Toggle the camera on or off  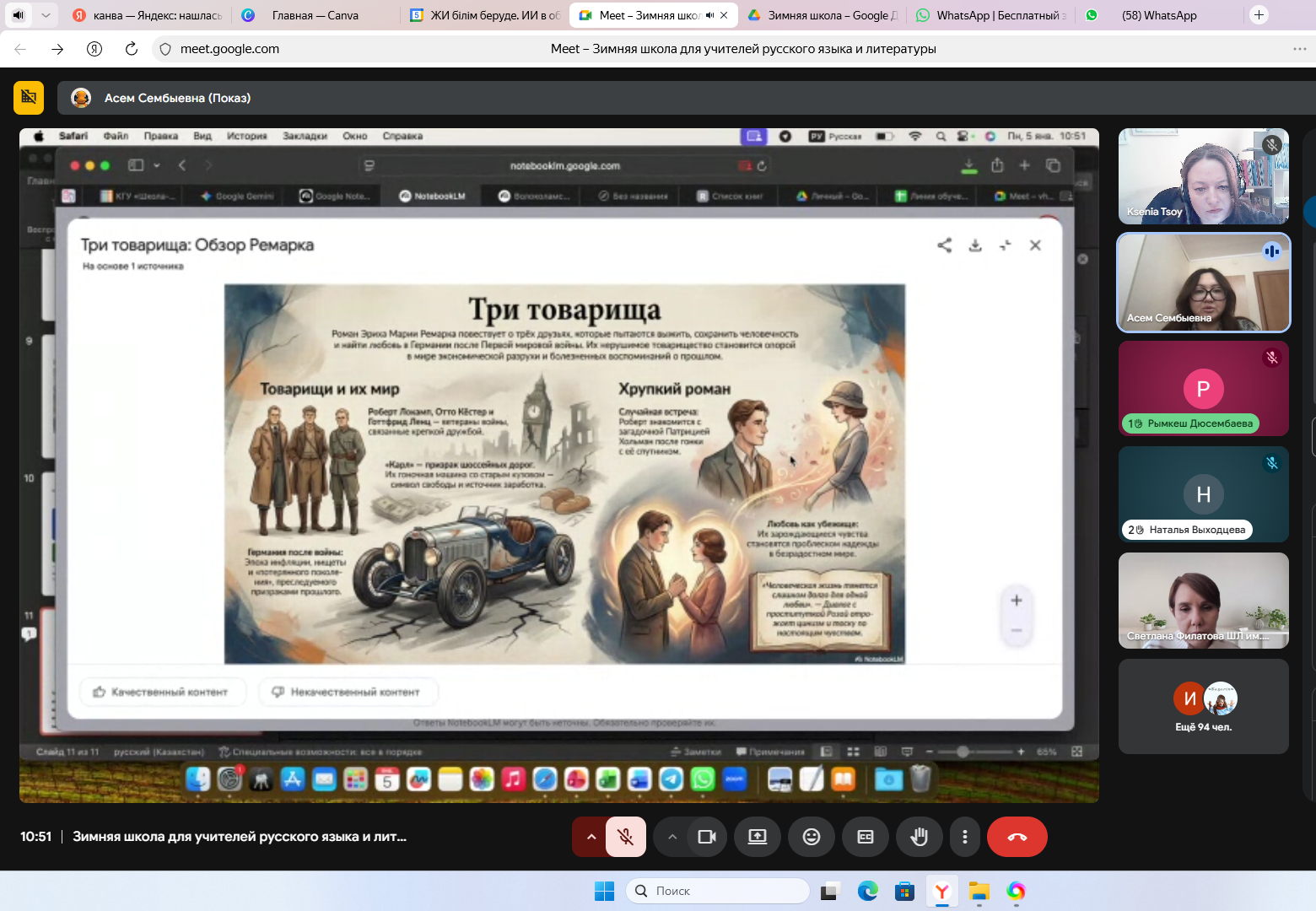[706, 837]
